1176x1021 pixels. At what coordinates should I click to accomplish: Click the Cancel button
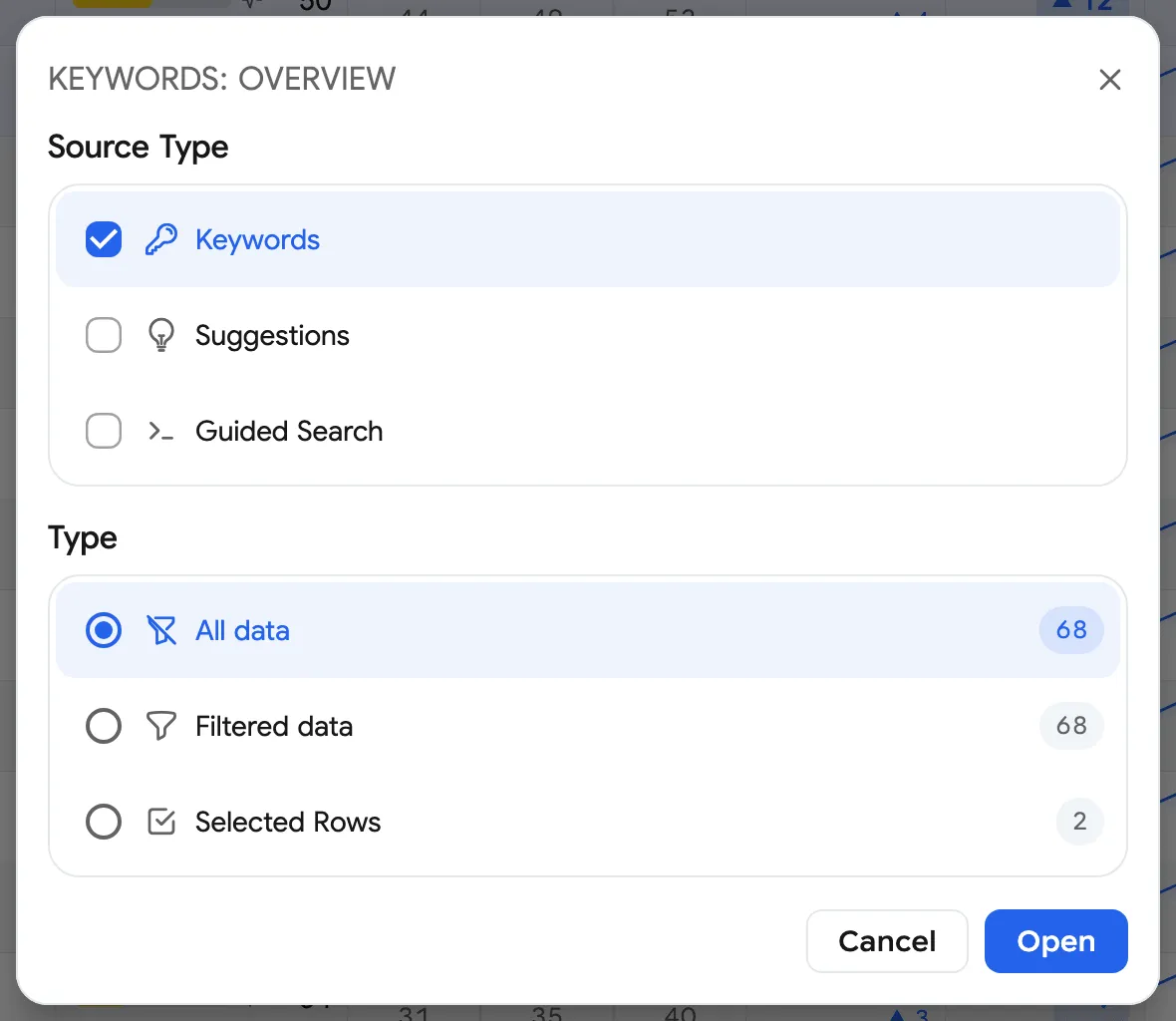[x=887, y=940]
